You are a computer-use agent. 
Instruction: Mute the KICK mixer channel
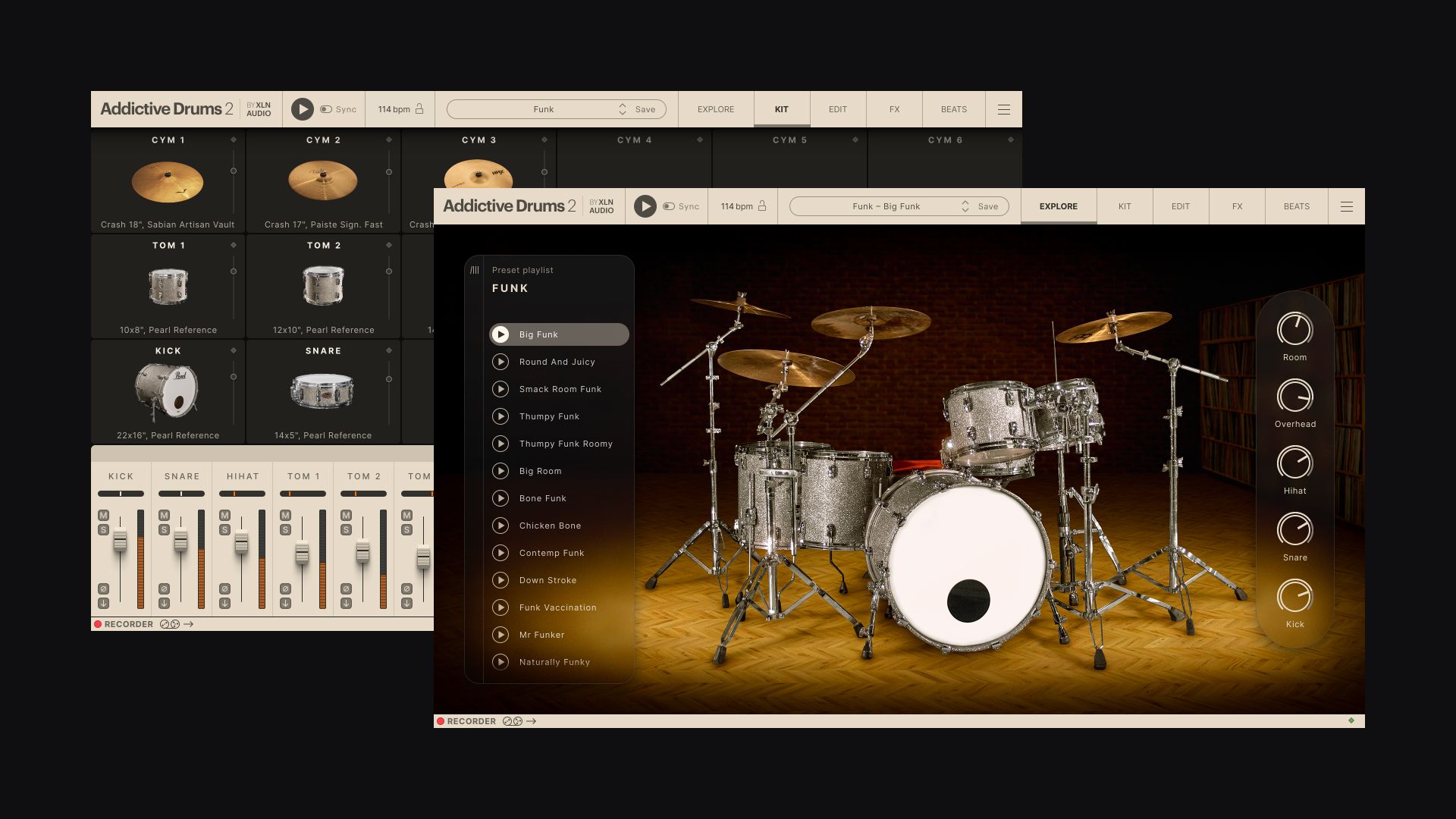tap(103, 515)
